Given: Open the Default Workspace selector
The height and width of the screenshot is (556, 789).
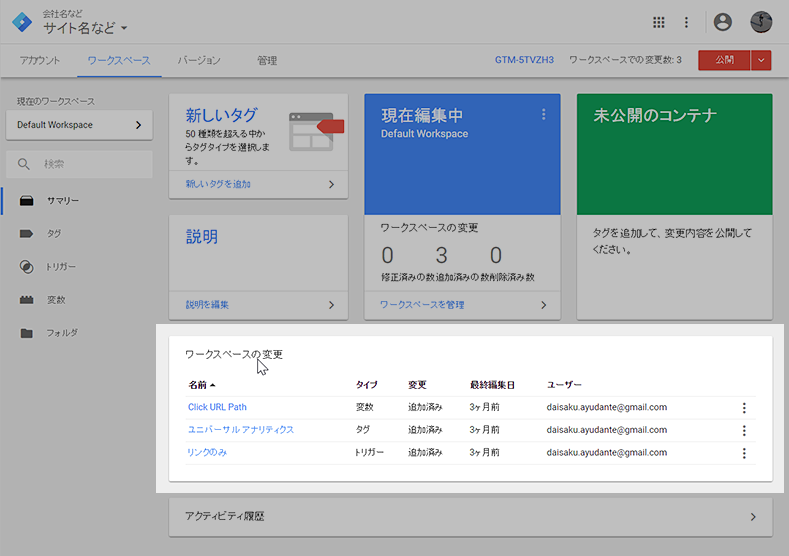Looking at the screenshot, I should tap(79, 125).
